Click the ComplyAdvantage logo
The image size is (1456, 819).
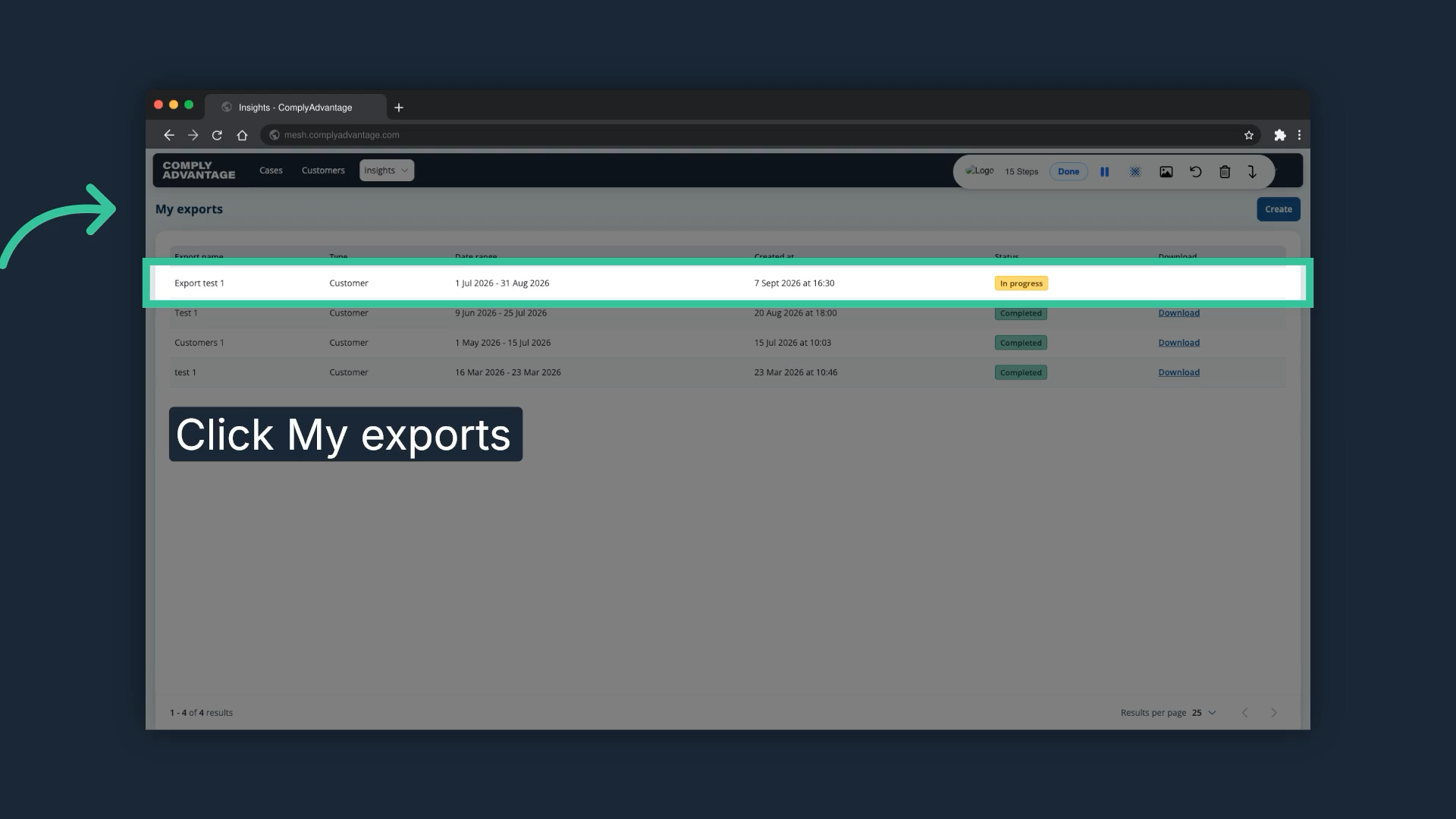pyautogui.click(x=199, y=171)
